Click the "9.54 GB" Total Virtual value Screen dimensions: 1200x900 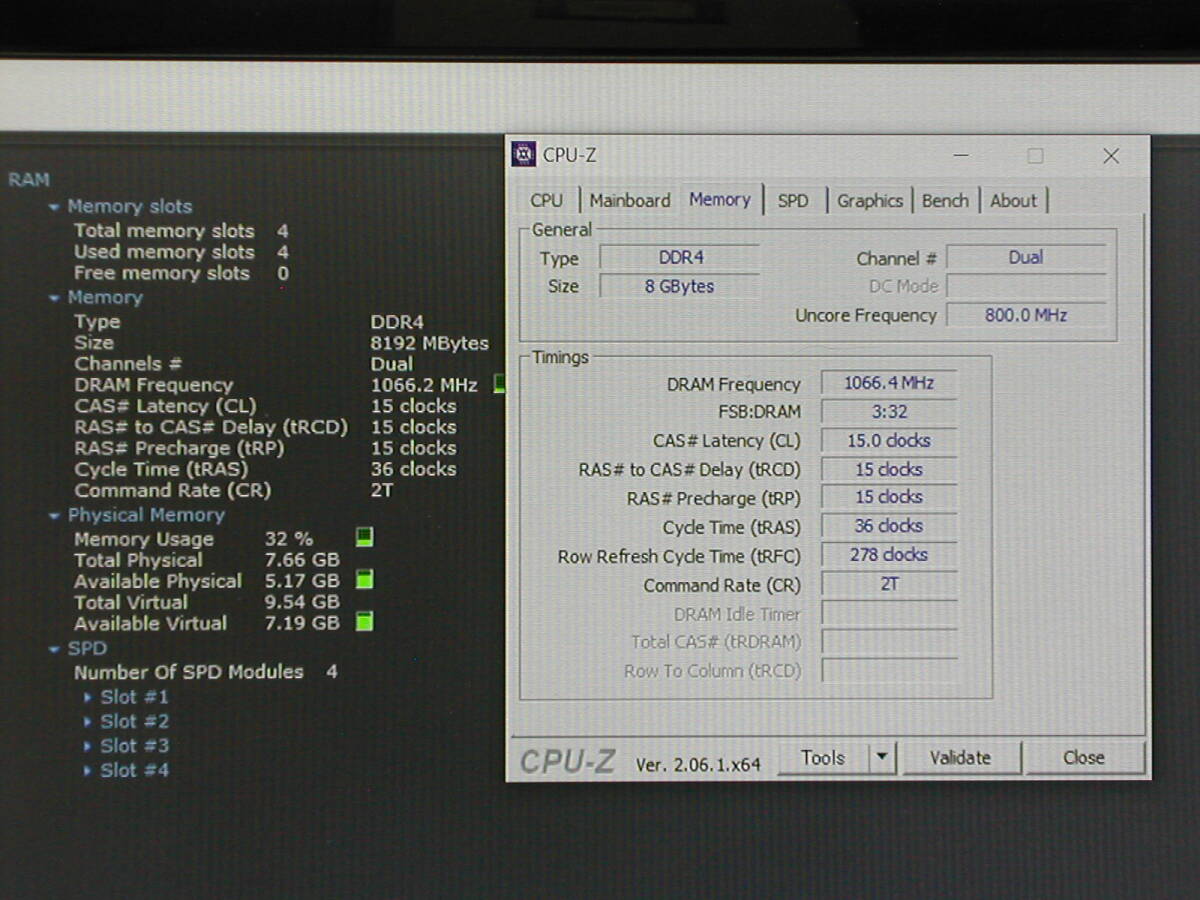(x=302, y=602)
